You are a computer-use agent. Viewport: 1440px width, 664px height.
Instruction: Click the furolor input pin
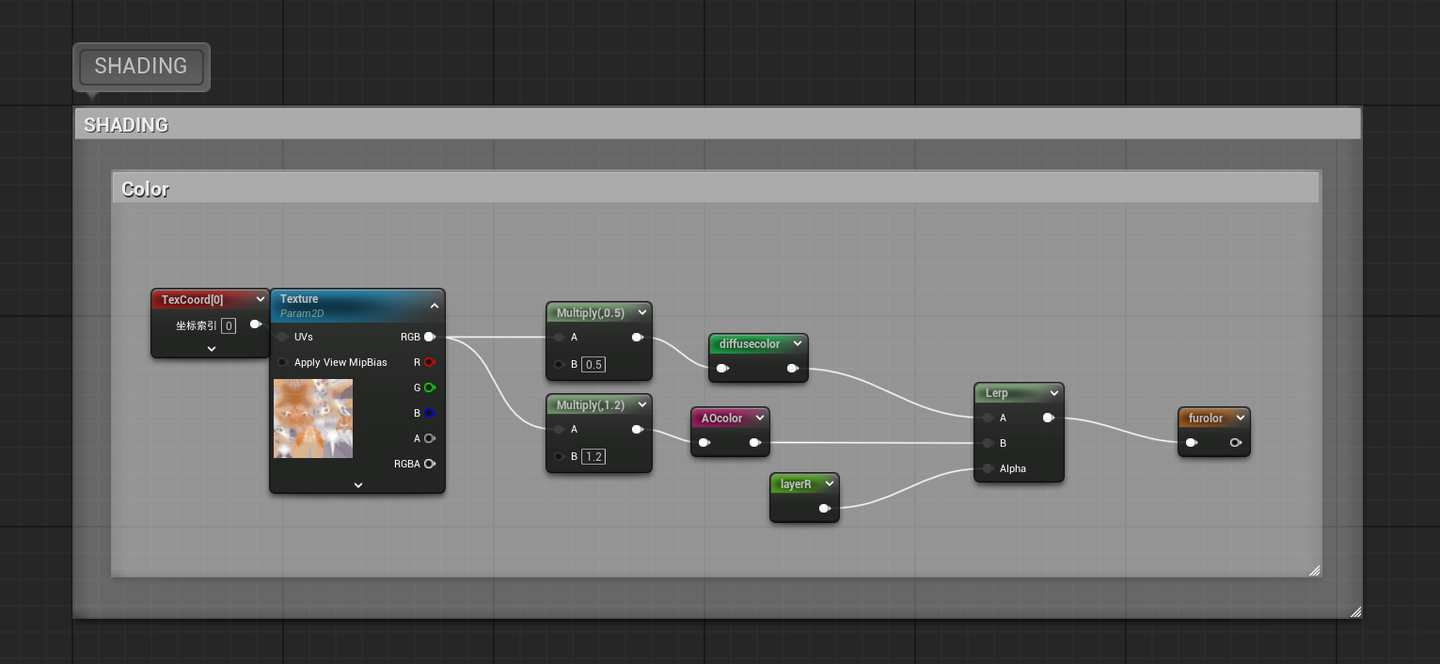coord(1191,443)
